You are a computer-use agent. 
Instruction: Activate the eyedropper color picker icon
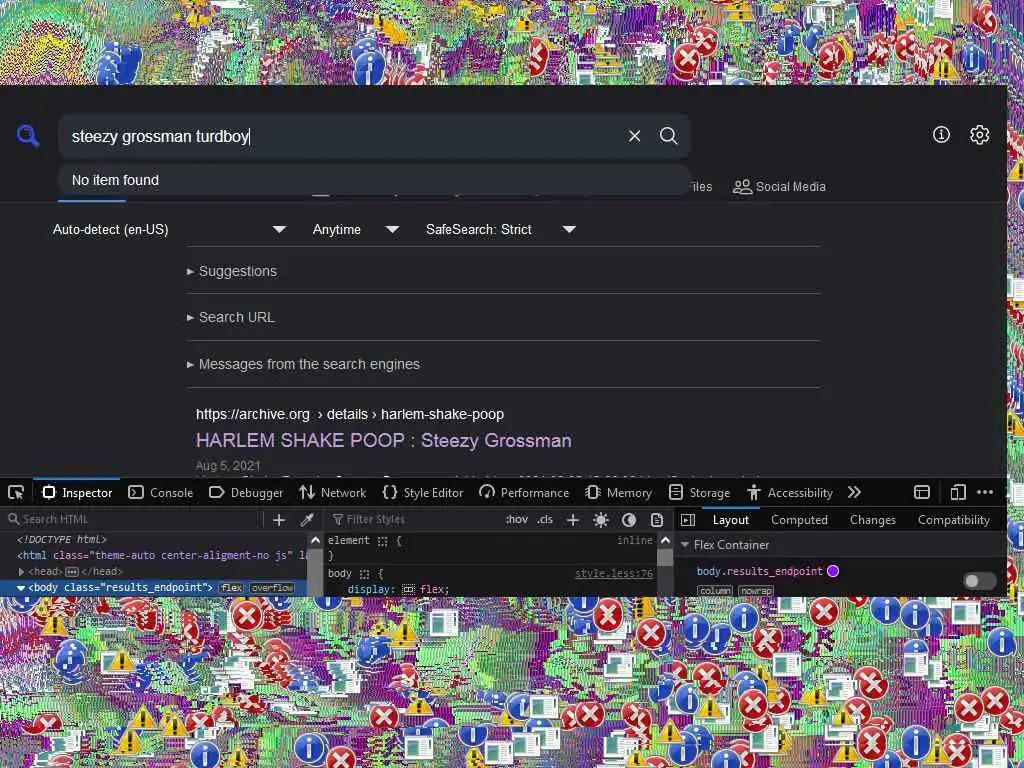306,520
